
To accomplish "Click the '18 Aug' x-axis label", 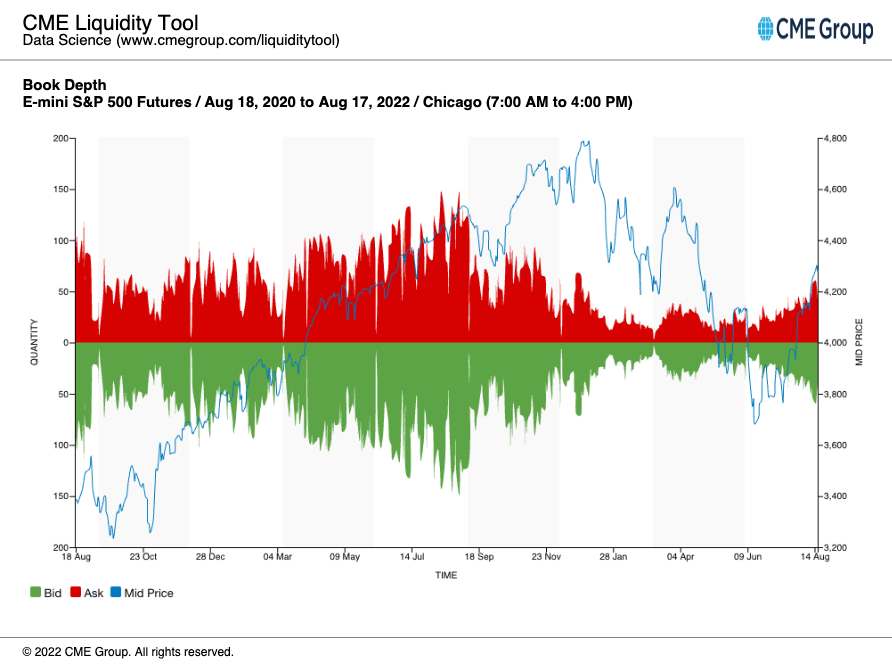I will tap(76, 557).
